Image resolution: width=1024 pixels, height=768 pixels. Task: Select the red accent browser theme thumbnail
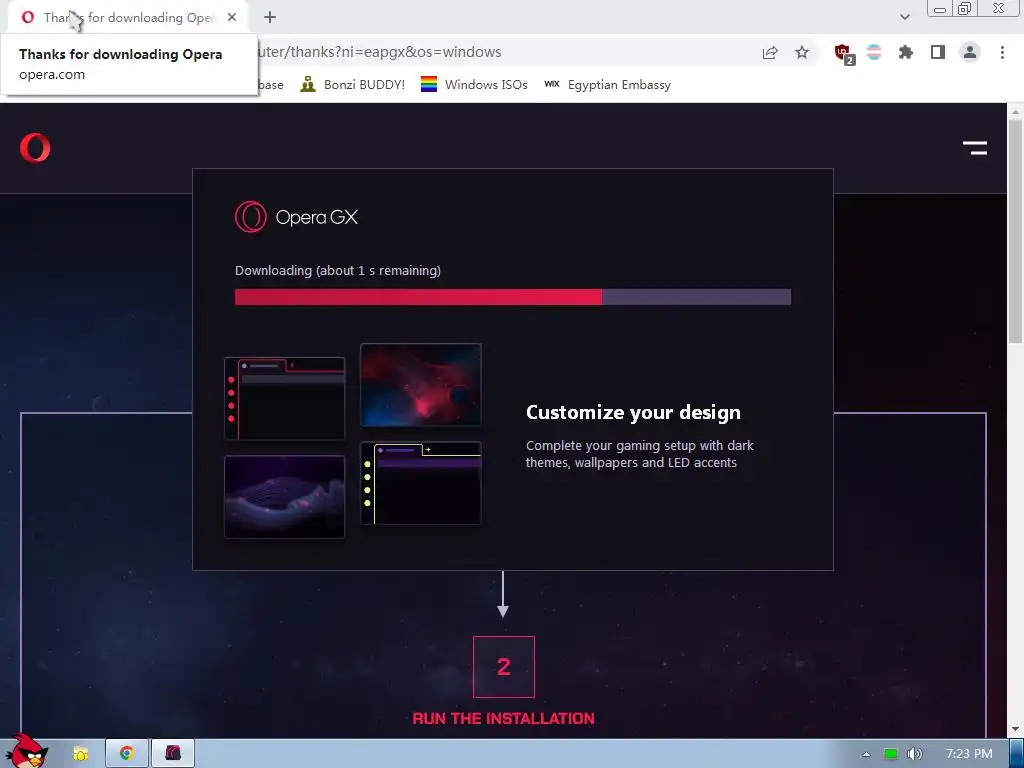pos(285,398)
